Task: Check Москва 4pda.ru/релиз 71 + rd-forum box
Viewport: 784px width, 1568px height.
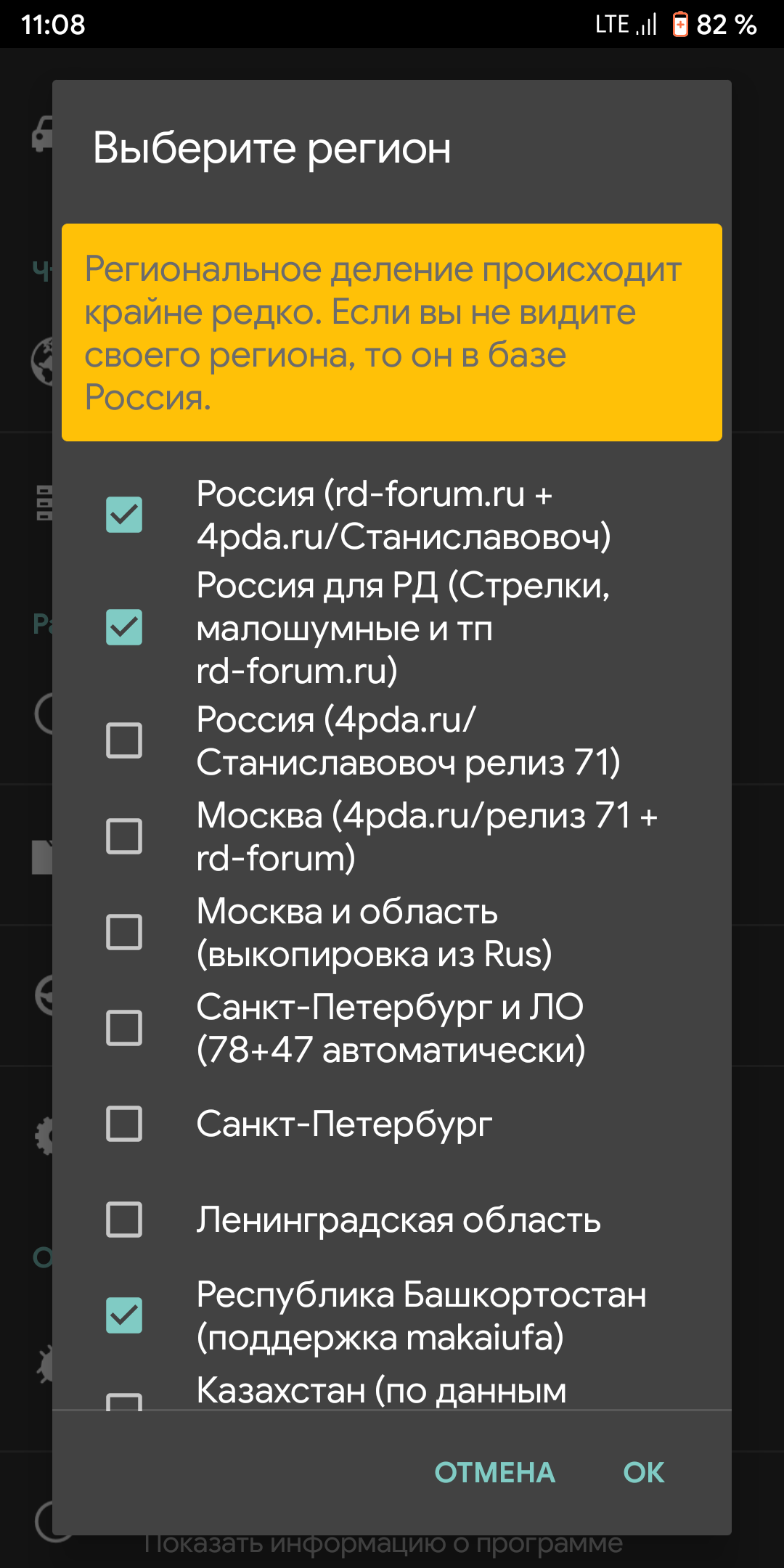Action: click(124, 836)
